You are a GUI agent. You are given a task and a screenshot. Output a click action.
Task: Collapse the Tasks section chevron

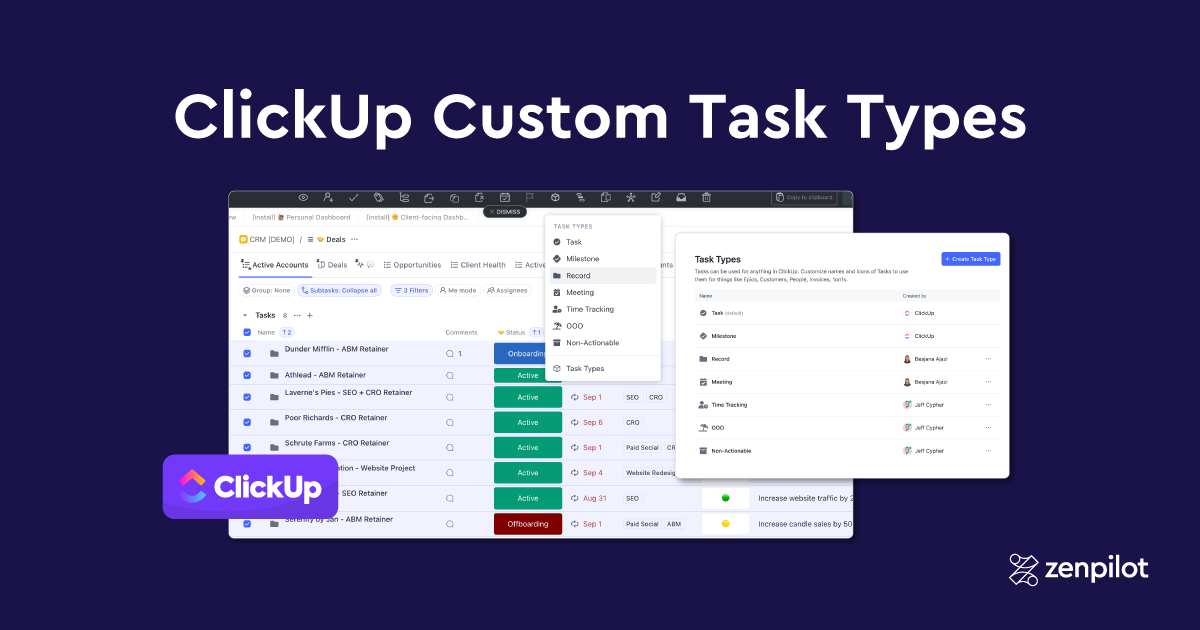pyautogui.click(x=245, y=314)
